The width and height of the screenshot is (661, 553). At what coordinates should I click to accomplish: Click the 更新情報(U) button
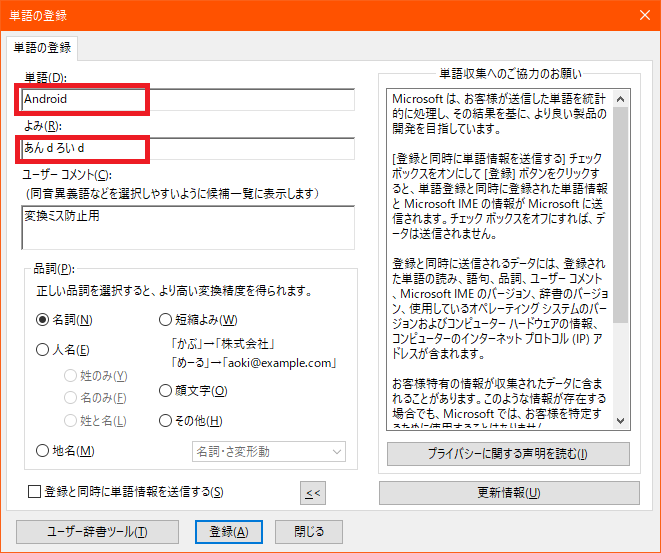pyautogui.click(x=509, y=493)
